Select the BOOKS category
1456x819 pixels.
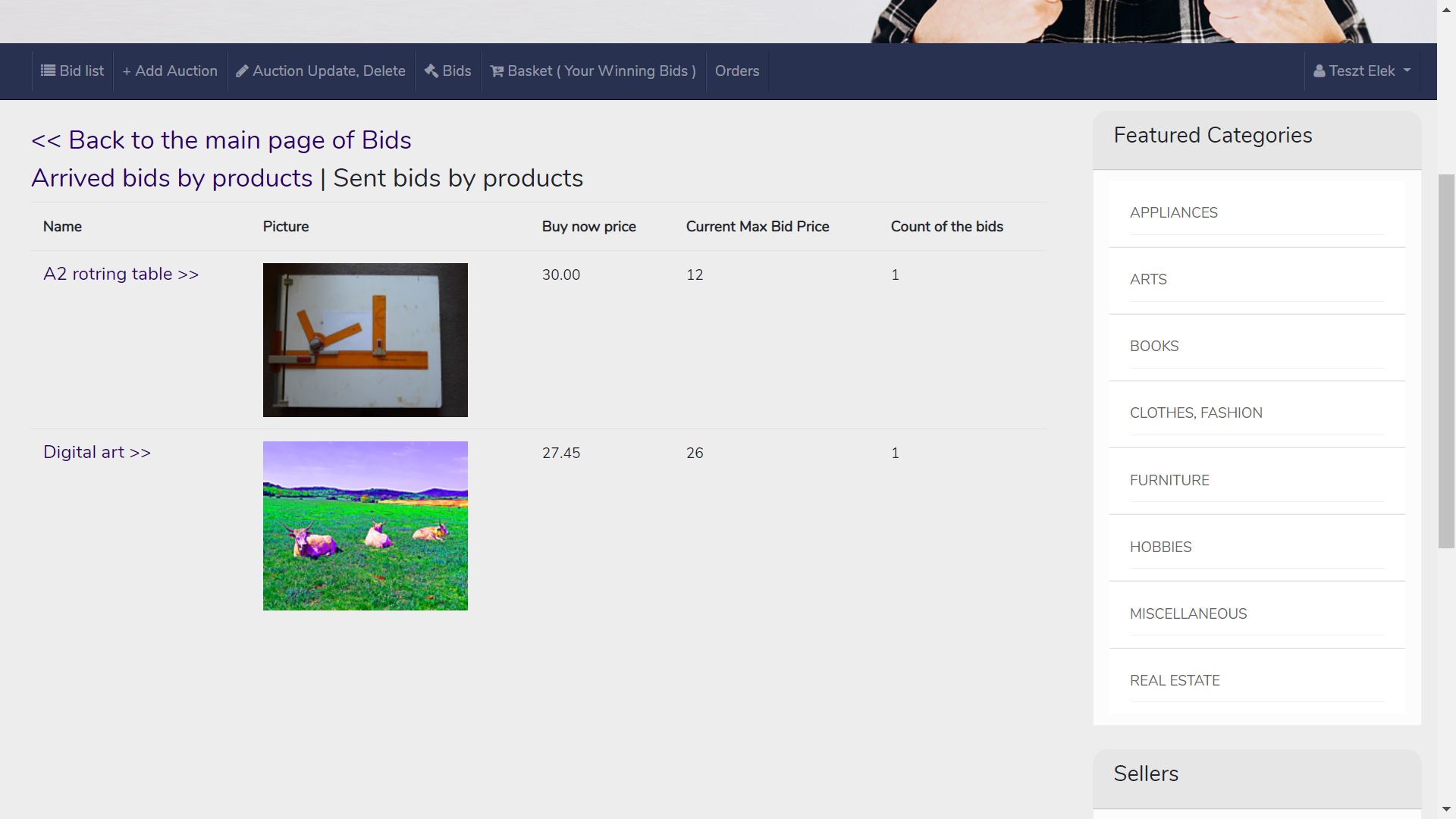[1153, 347]
